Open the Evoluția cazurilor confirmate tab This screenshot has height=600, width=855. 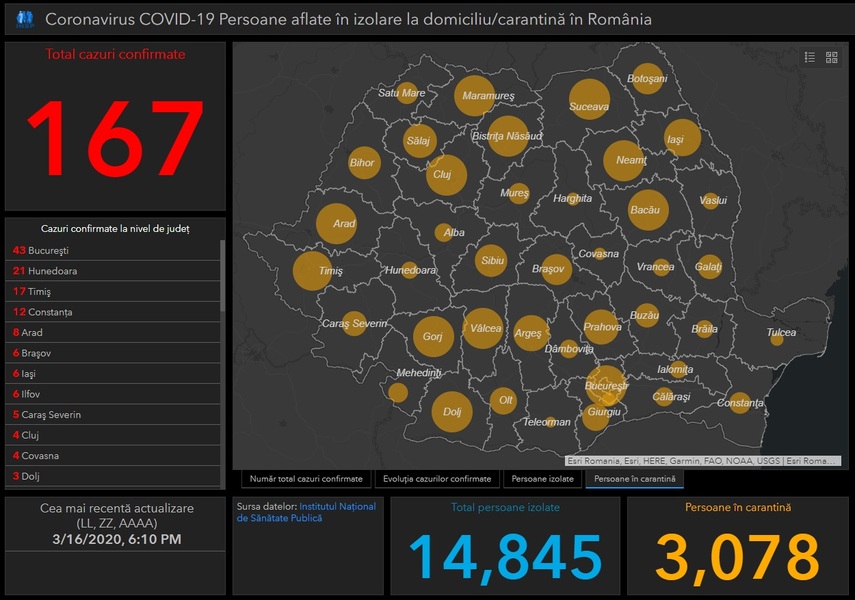coord(437,479)
